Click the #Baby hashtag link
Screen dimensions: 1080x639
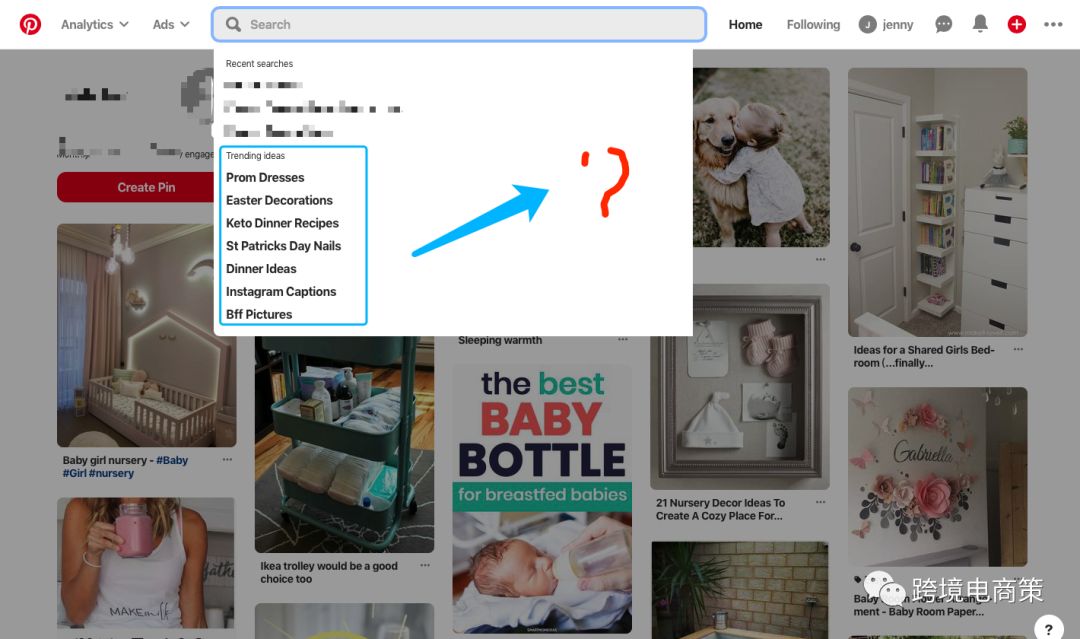click(x=172, y=460)
